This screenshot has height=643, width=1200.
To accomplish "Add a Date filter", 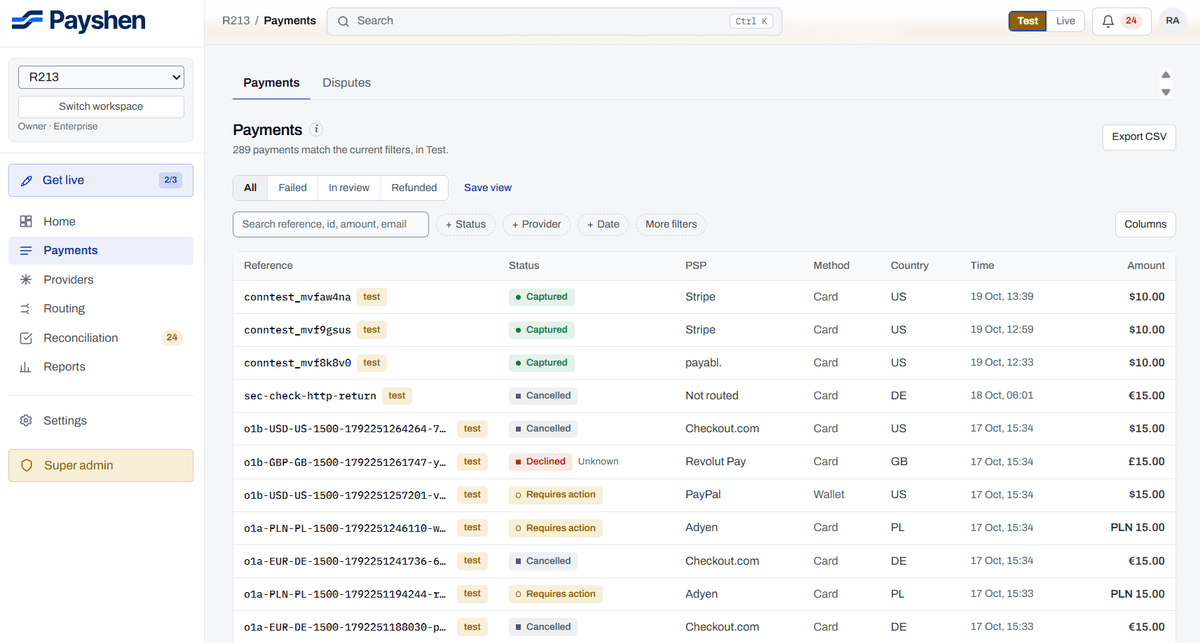I will (603, 224).
